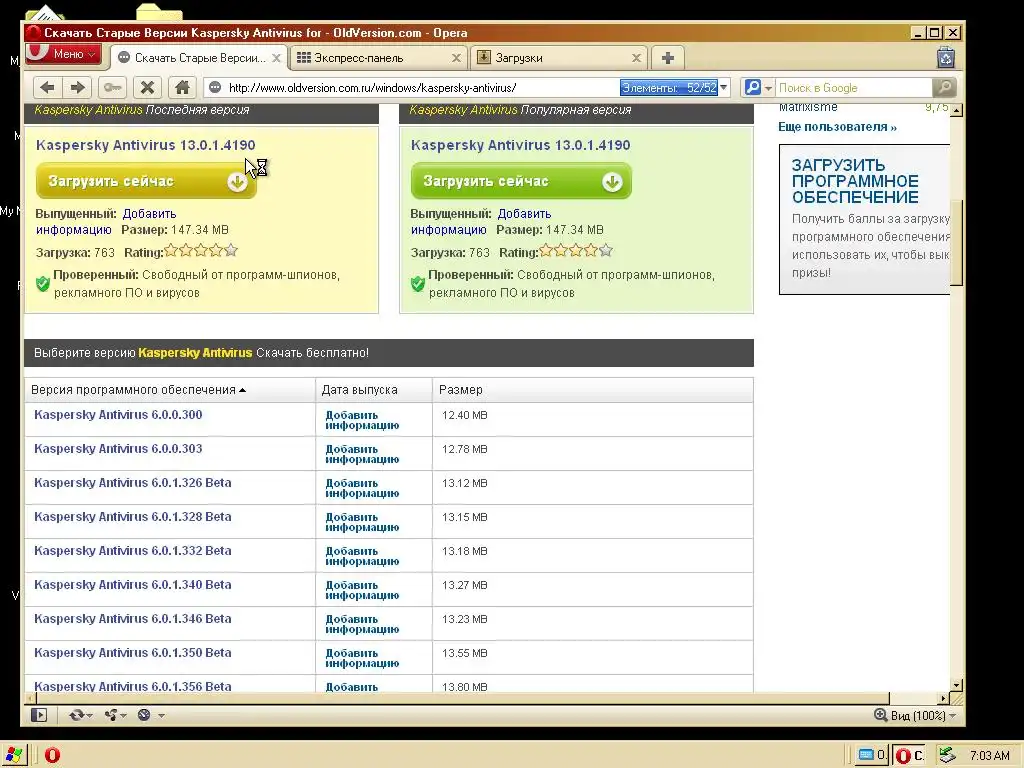Toggle the panels sidebar icon
This screenshot has height=768, width=1024.
39,715
